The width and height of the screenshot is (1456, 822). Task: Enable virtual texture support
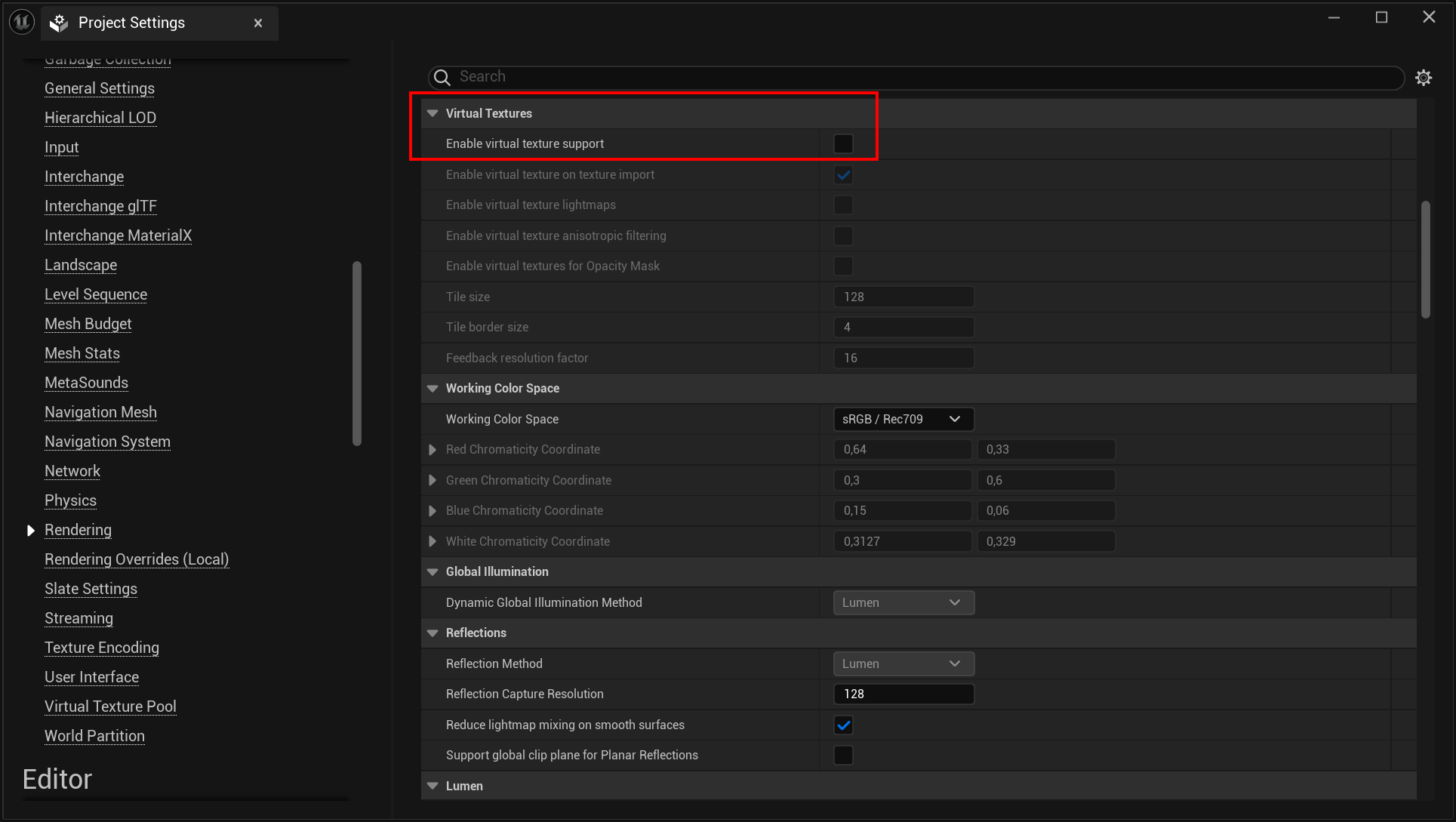point(843,143)
